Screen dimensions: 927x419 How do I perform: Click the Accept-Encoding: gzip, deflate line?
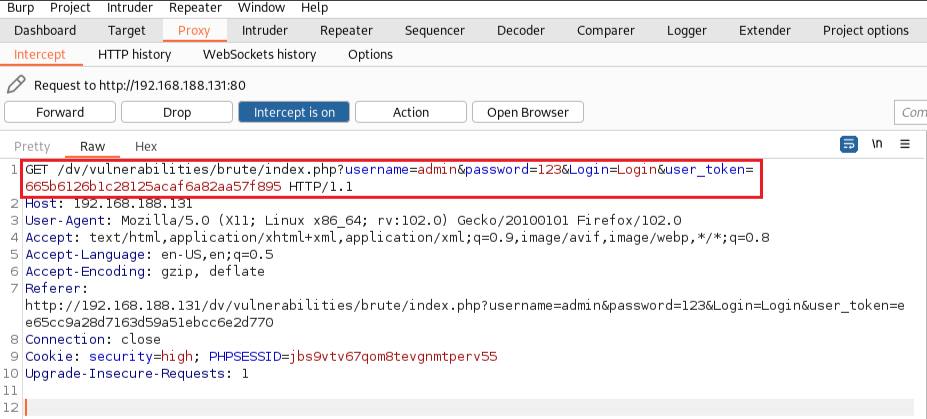145,272
